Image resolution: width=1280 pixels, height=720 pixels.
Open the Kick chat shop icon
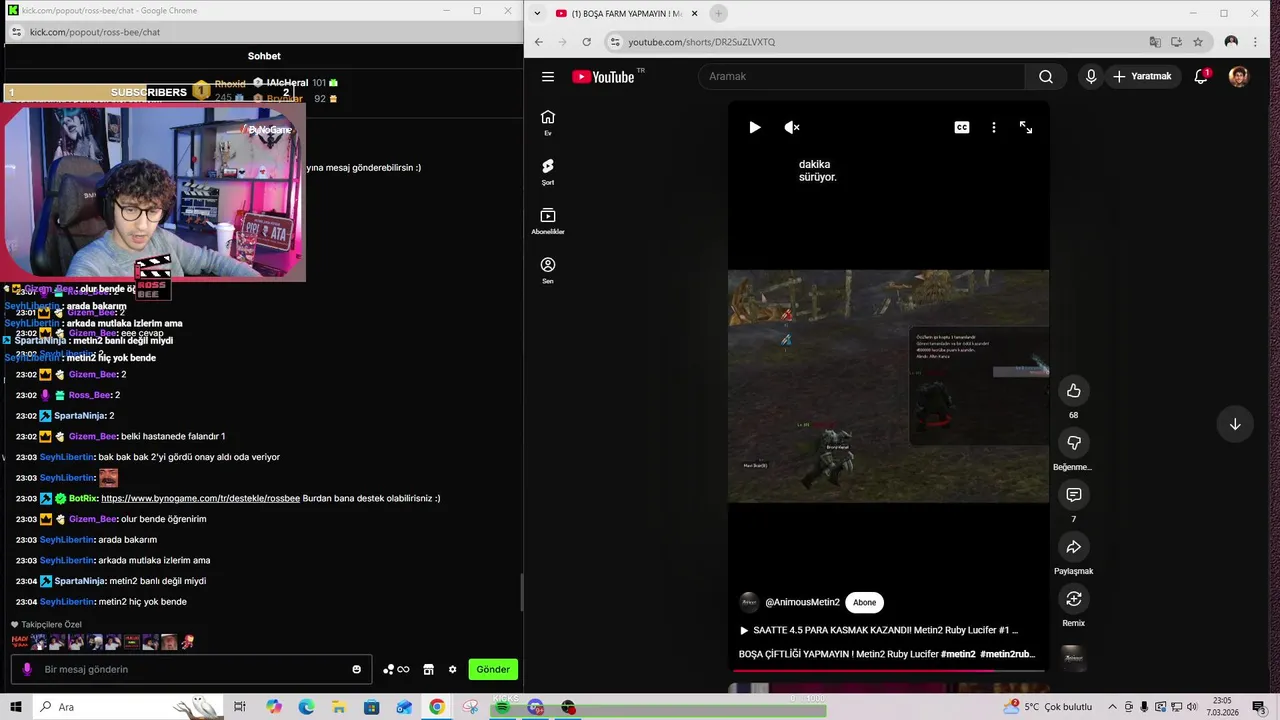point(428,669)
